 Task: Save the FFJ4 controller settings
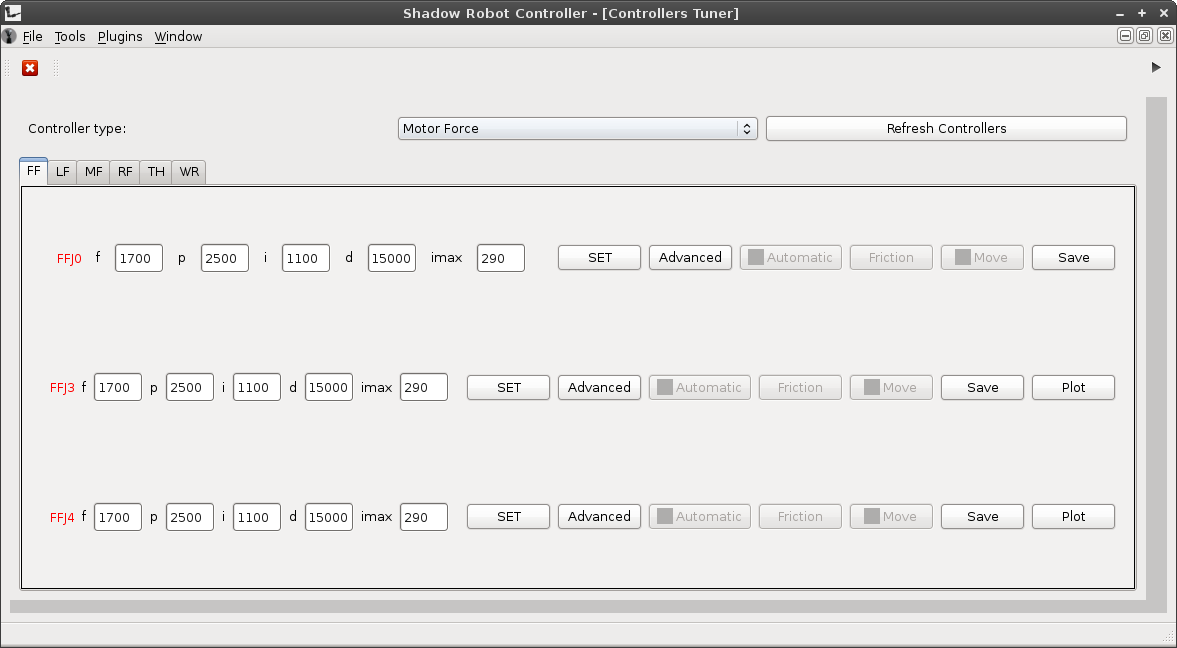coord(982,516)
